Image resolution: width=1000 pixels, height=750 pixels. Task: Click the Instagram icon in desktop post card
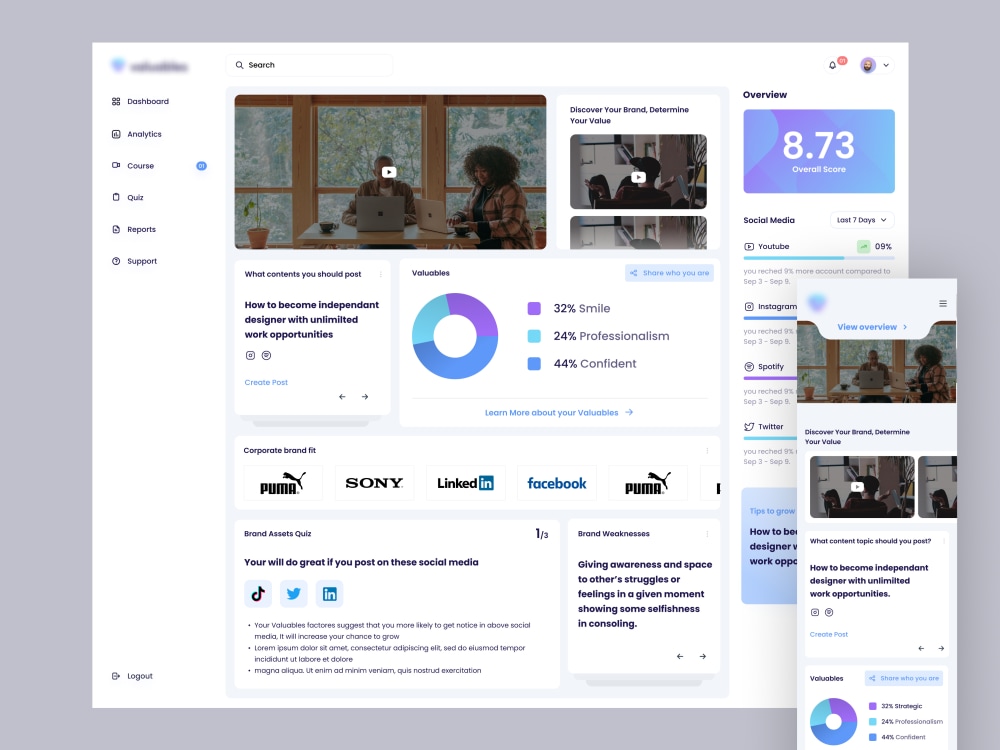[x=250, y=355]
